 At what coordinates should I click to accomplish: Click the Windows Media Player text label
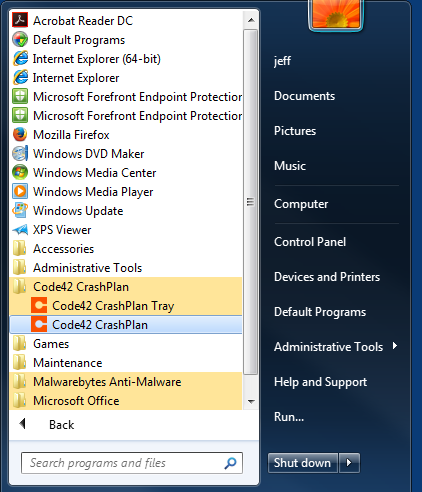(x=93, y=192)
